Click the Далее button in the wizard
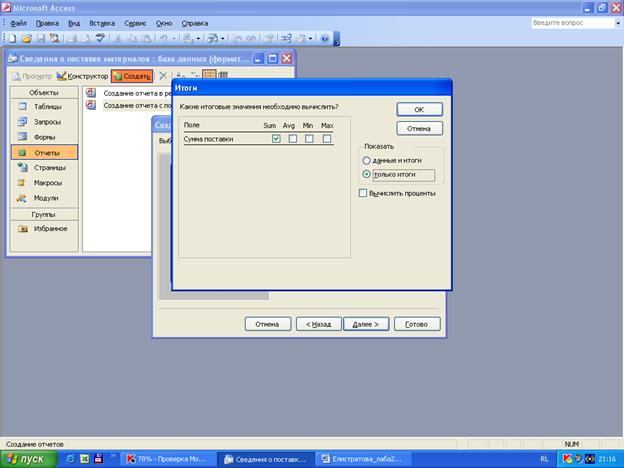 [x=365, y=324]
